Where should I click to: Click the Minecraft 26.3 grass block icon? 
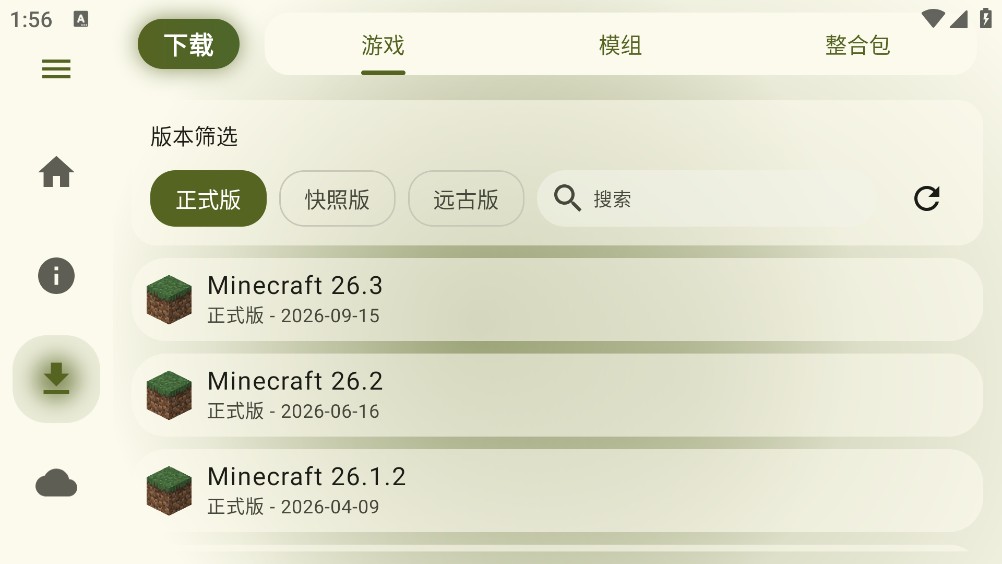pos(169,300)
